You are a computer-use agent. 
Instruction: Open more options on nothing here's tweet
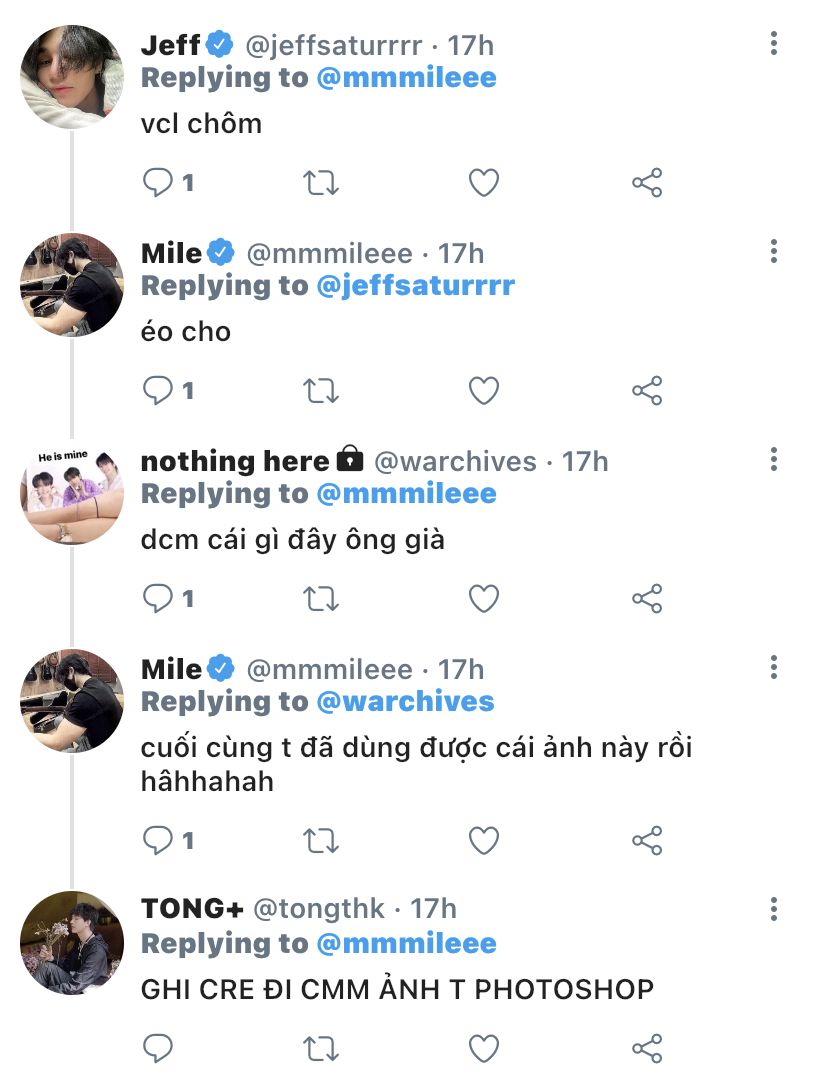click(774, 460)
